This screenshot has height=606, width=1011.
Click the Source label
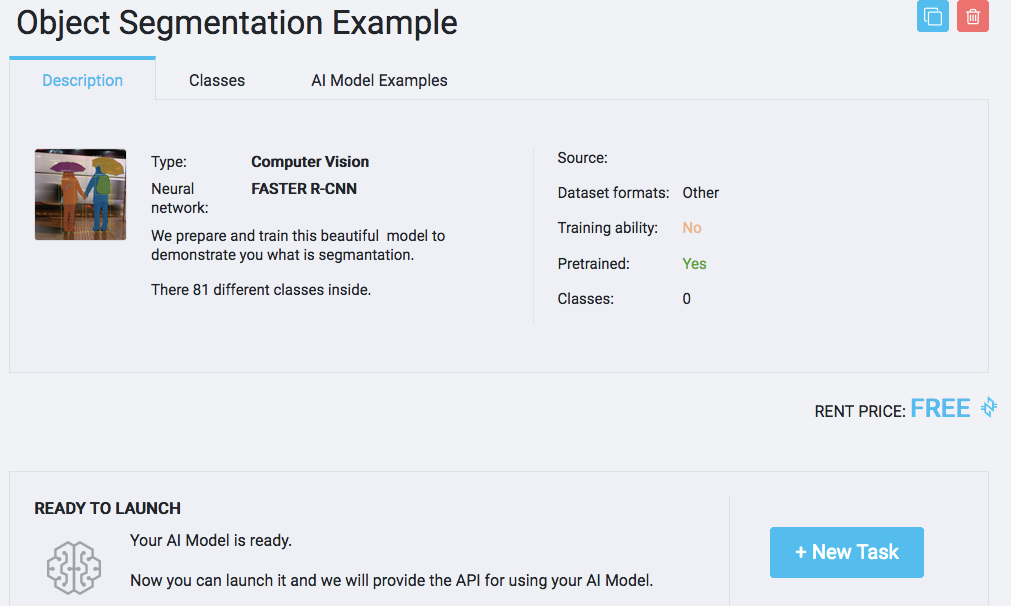point(582,158)
